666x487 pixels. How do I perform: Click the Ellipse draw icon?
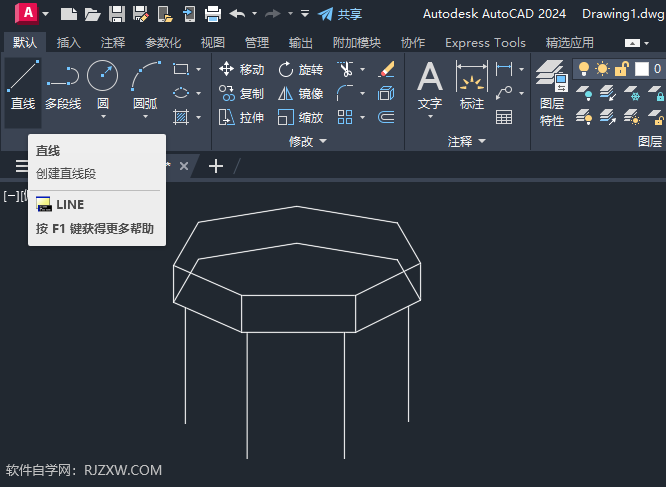[x=181, y=93]
